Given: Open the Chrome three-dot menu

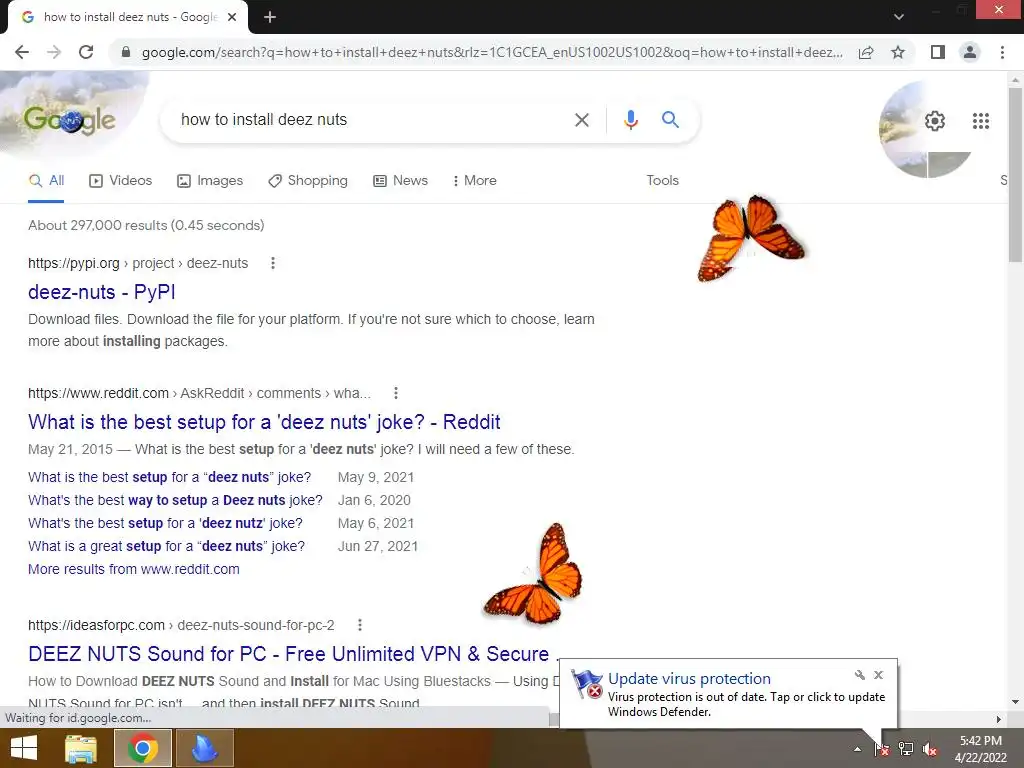Looking at the screenshot, I should (1002, 52).
